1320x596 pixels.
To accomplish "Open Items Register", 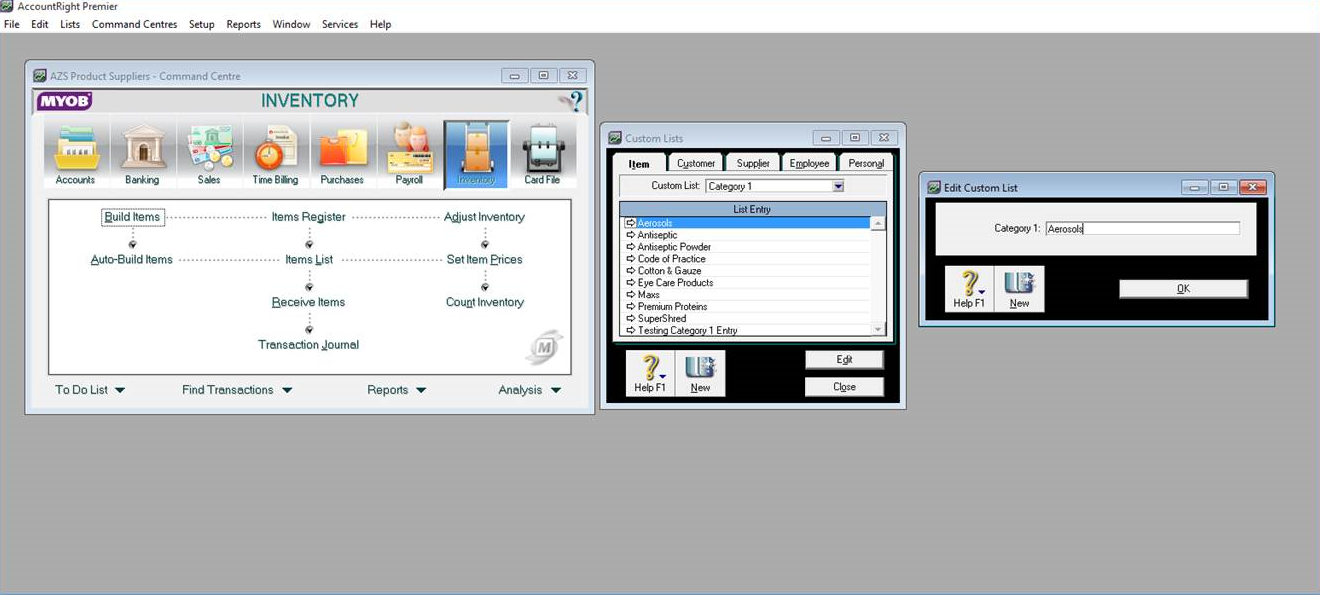I will tap(309, 217).
